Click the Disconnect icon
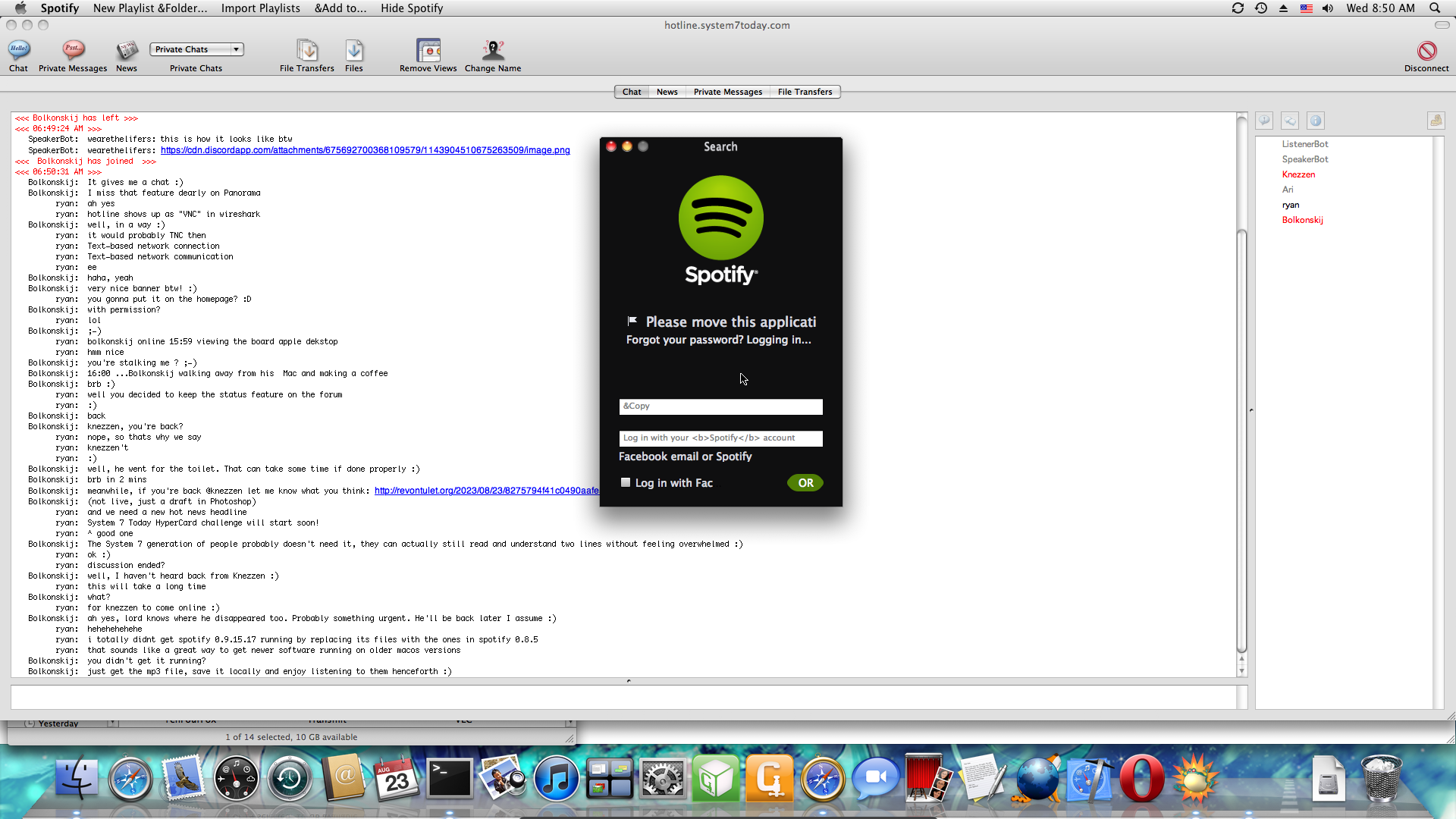 point(1426,51)
